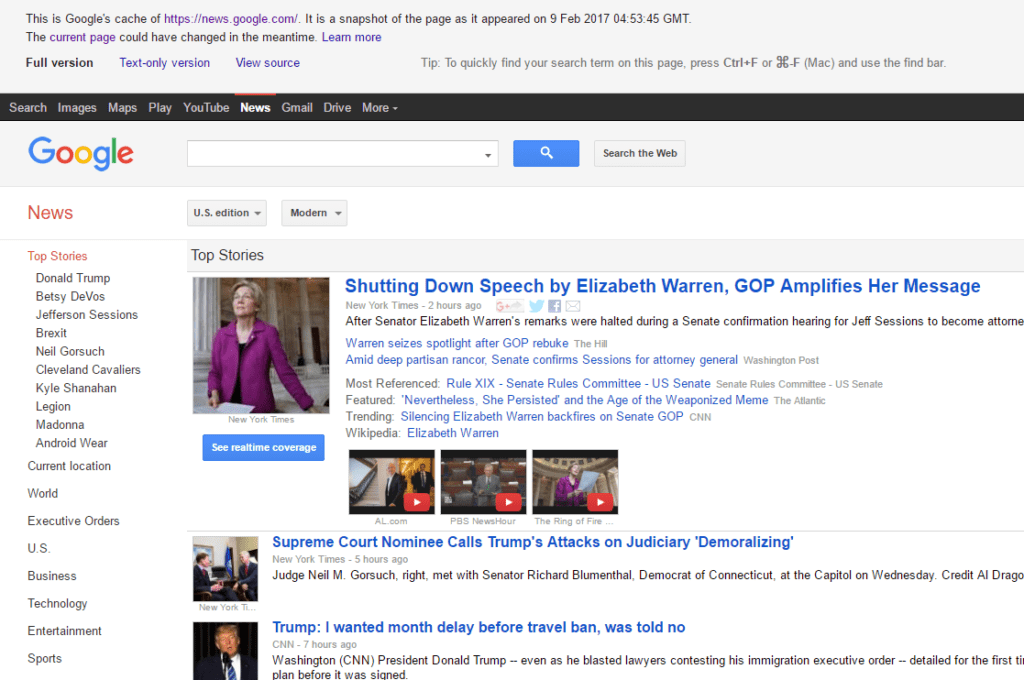Share Warren story on Facebook
The image size is (1024, 680).
[x=554, y=306]
